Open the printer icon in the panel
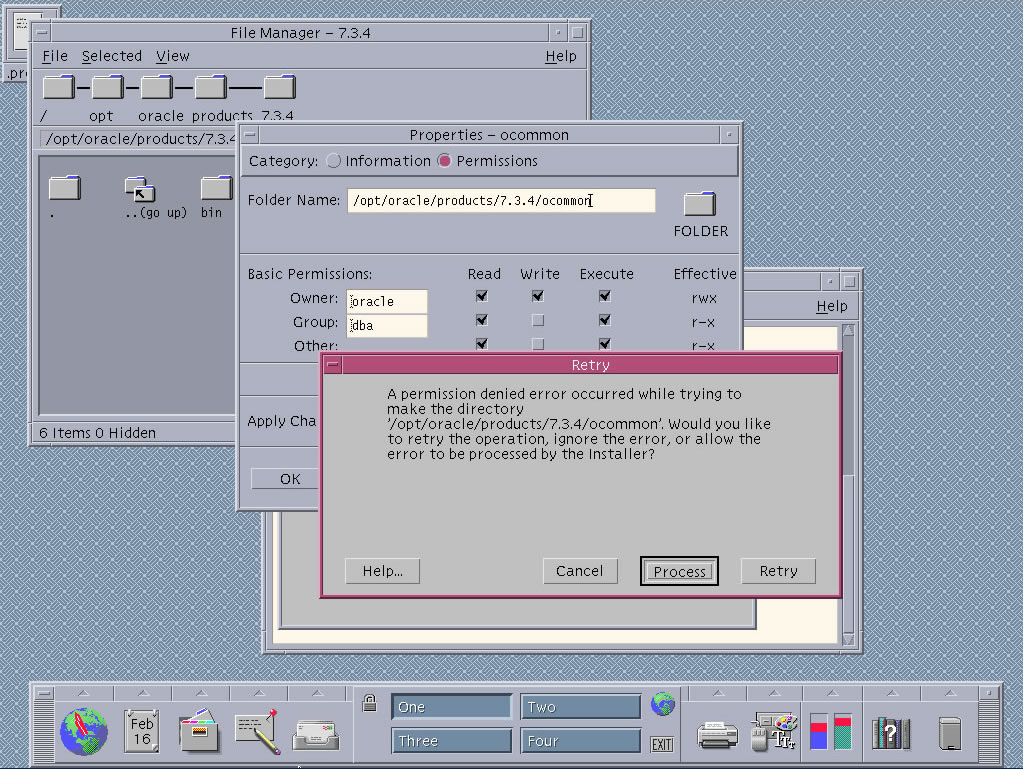 [717, 734]
